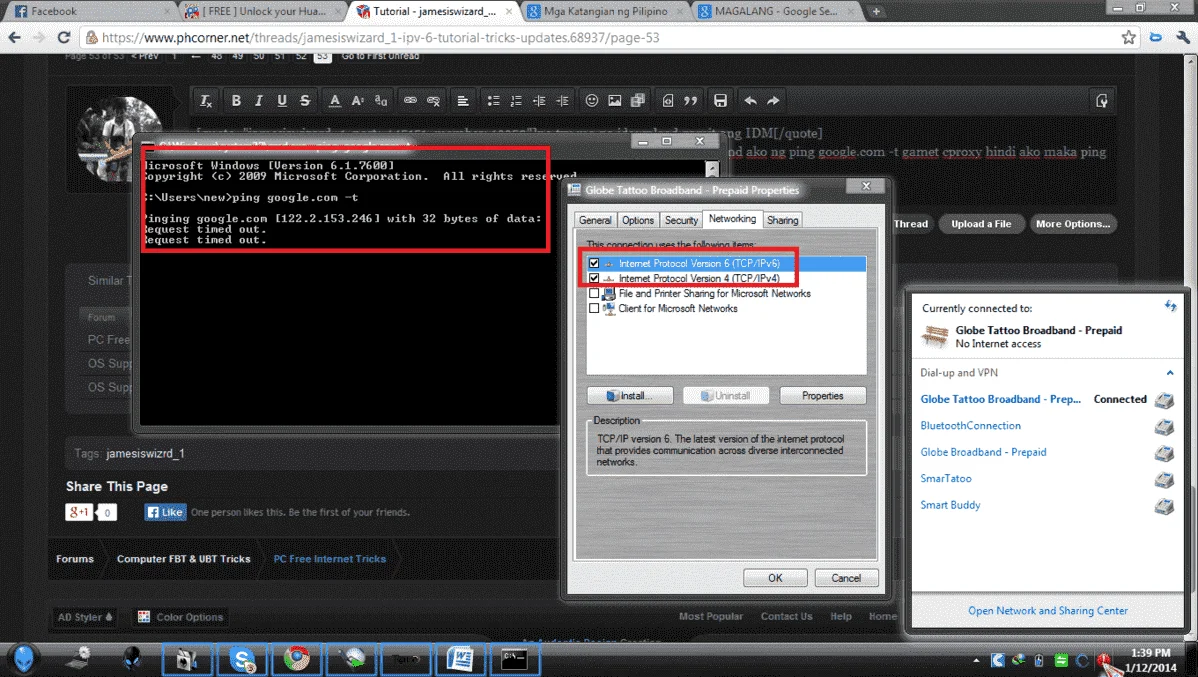Click the Google +1 share button
This screenshot has width=1198, height=677.
coord(79,512)
